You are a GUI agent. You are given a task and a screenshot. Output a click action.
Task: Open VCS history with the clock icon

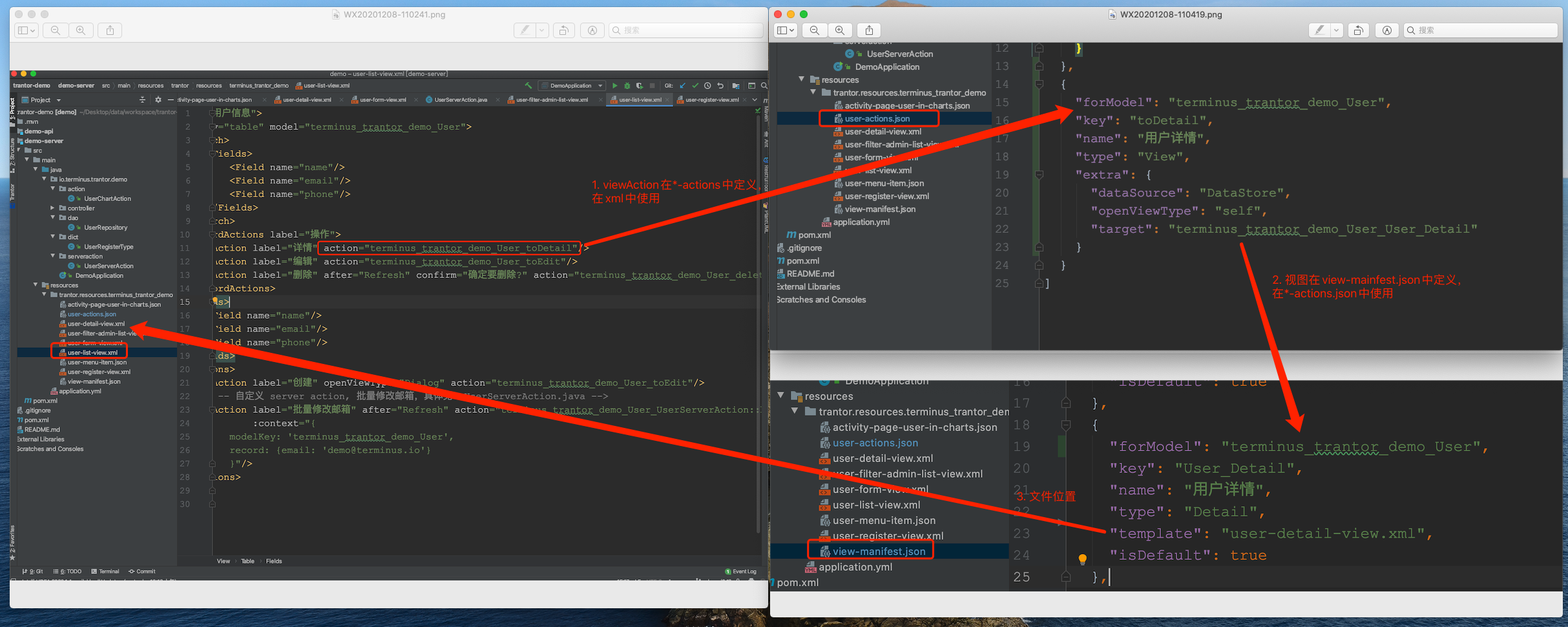point(707,85)
